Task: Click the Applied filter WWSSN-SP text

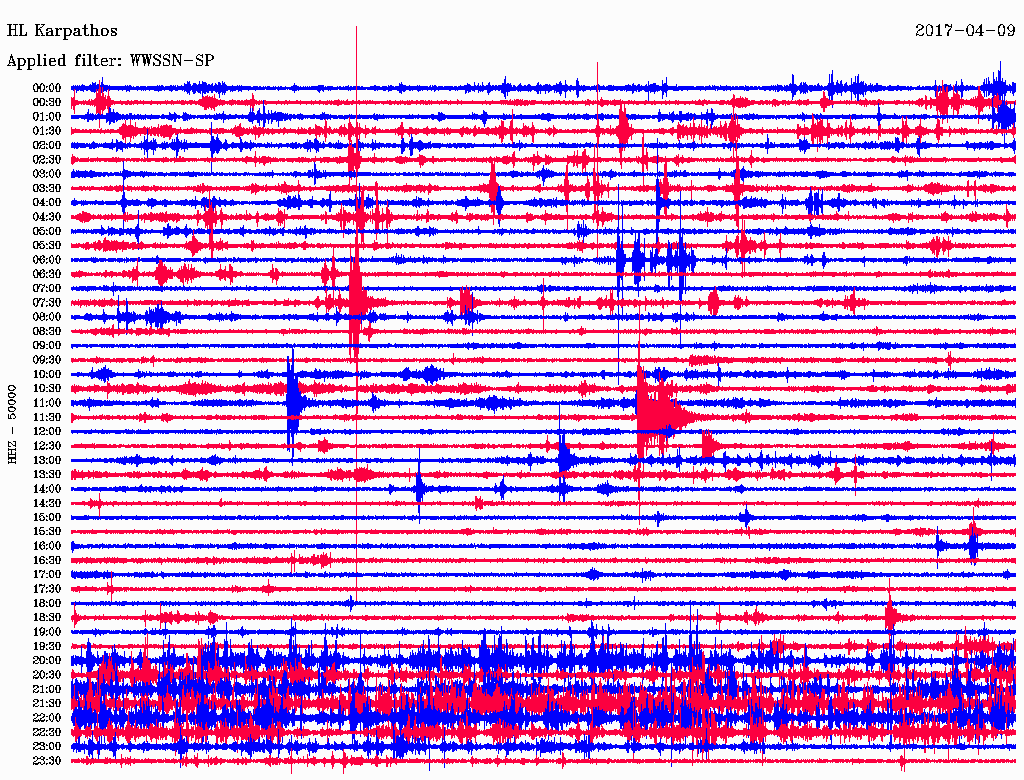Action: pos(110,61)
